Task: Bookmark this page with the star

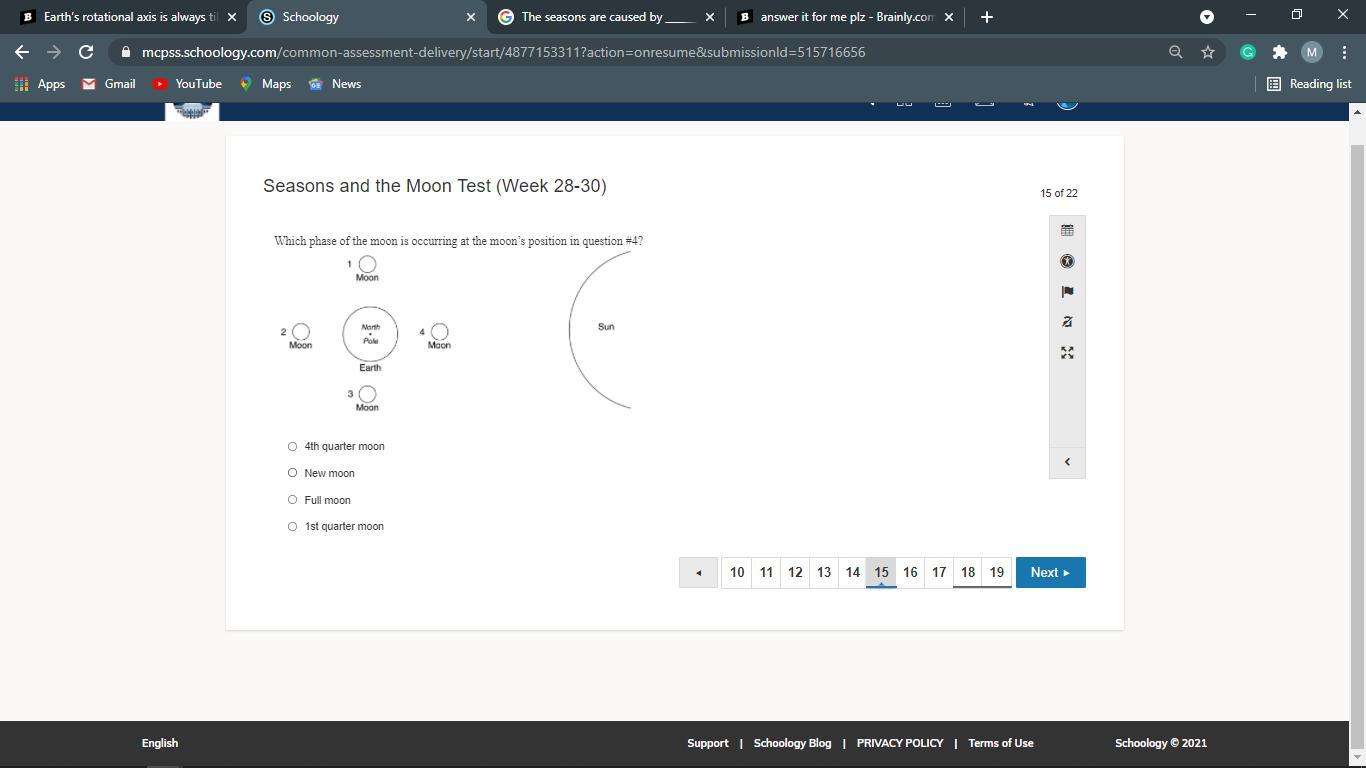Action: (1208, 52)
